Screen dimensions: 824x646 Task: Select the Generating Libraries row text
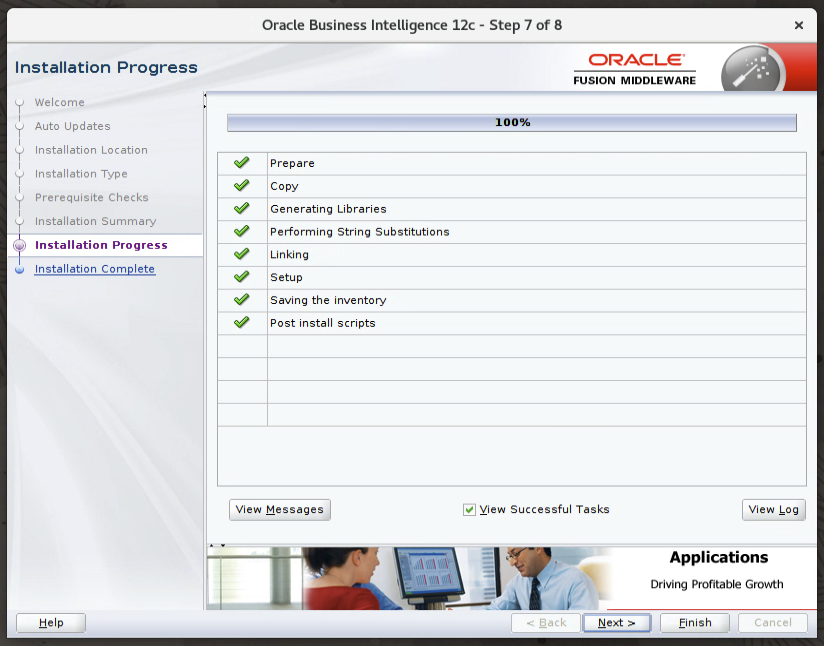click(328, 209)
